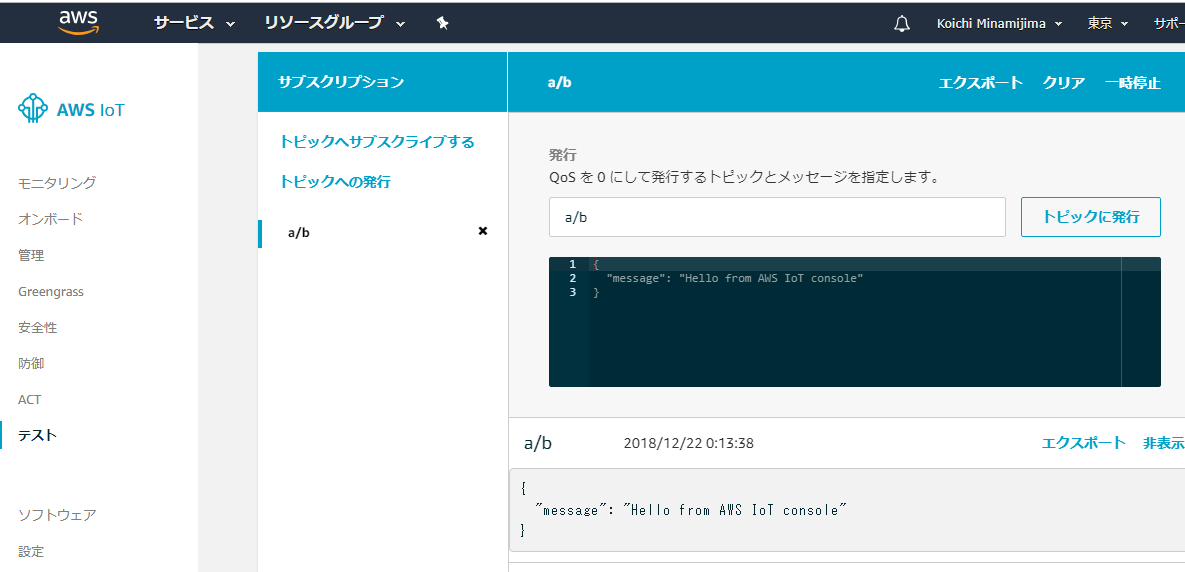Click the AWS IoT logo in the sidebar

coord(71,110)
